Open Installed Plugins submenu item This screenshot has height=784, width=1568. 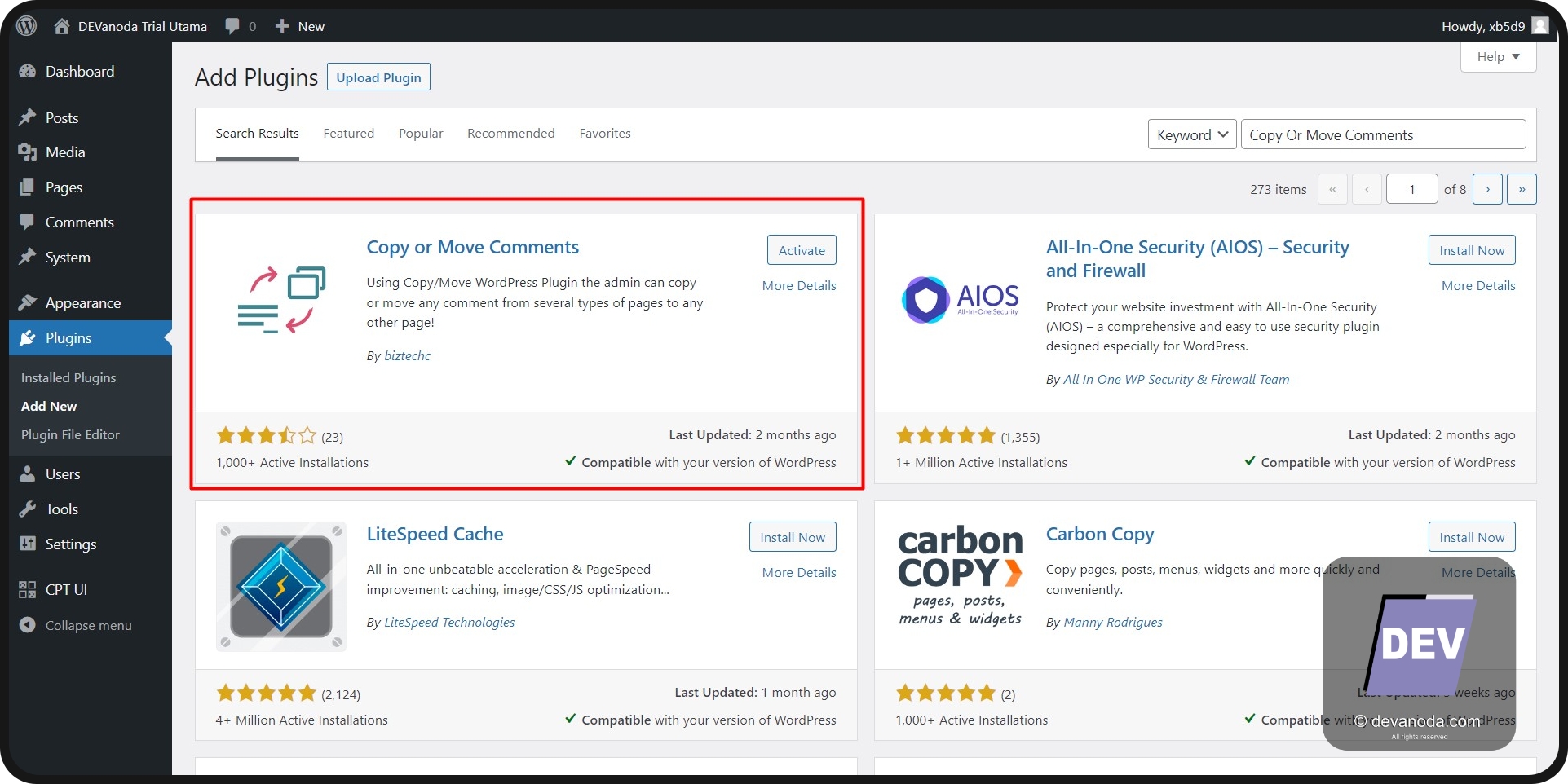click(x=68, y=377)
